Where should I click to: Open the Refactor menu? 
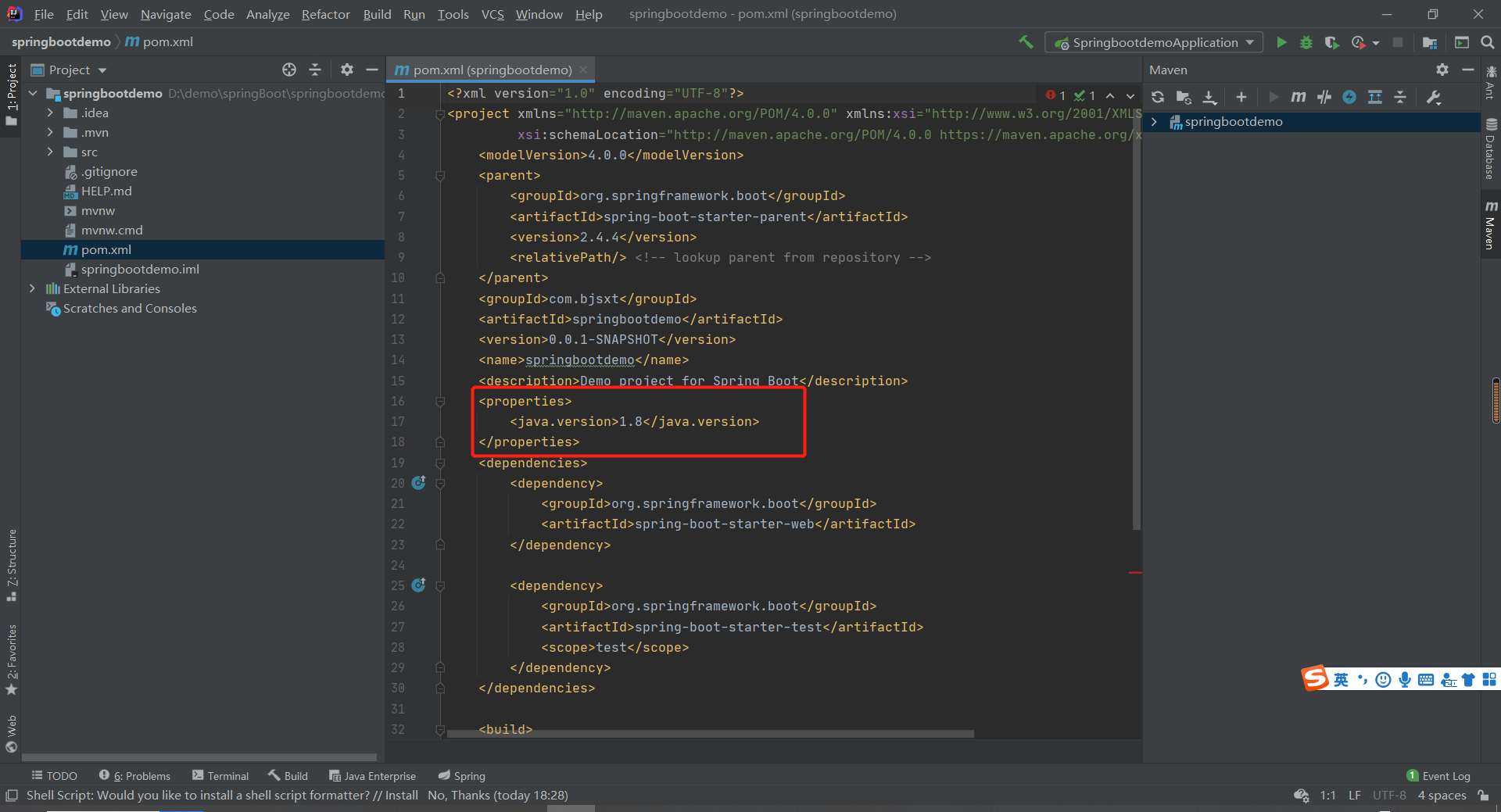(x=326, y=14)
